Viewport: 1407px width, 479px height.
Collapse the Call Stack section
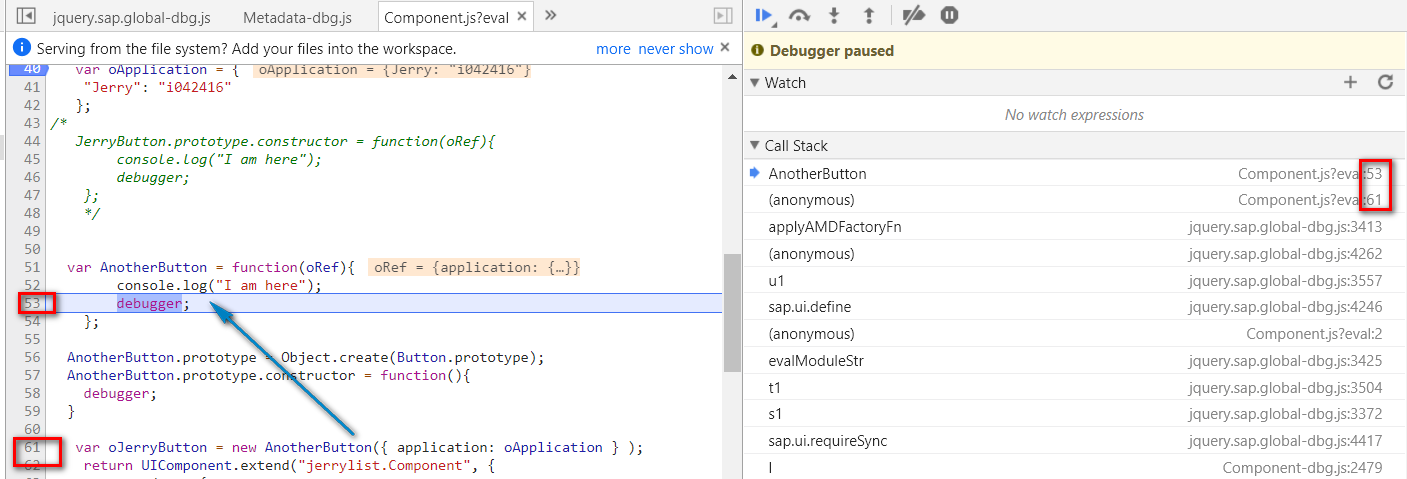(755, 146)
